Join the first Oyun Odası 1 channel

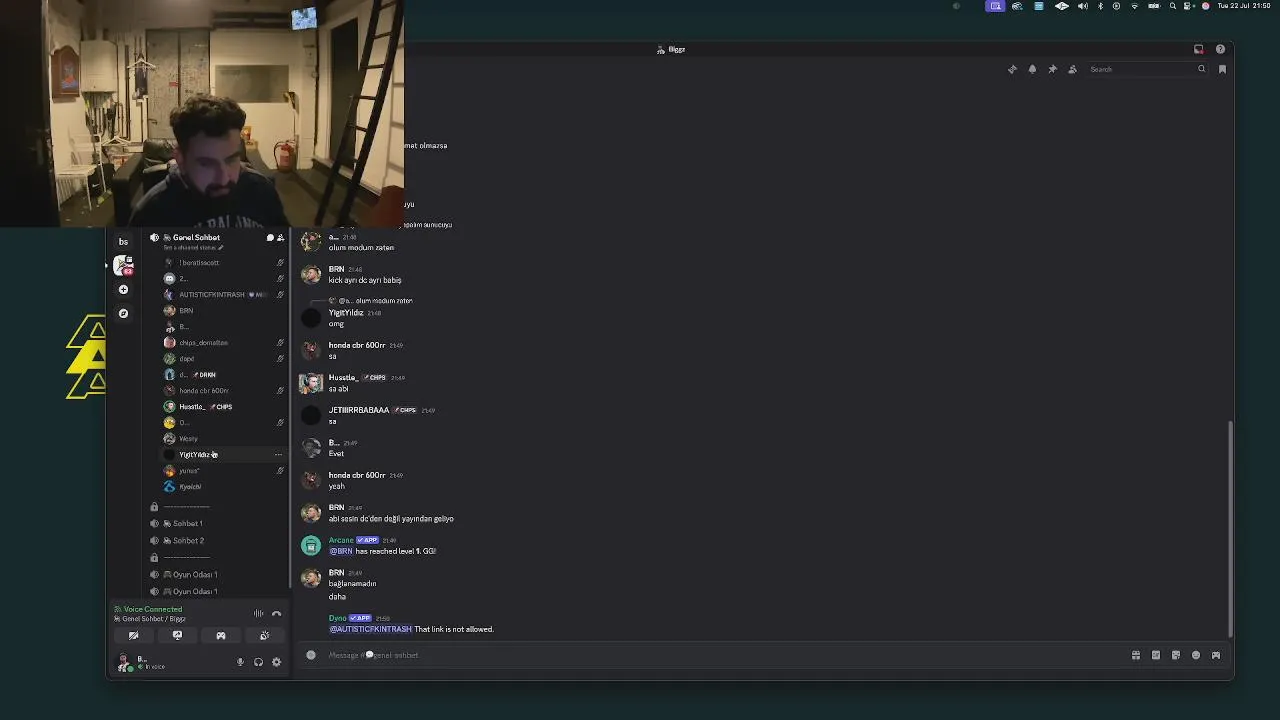pyautogui.click(x=194, y=574)
